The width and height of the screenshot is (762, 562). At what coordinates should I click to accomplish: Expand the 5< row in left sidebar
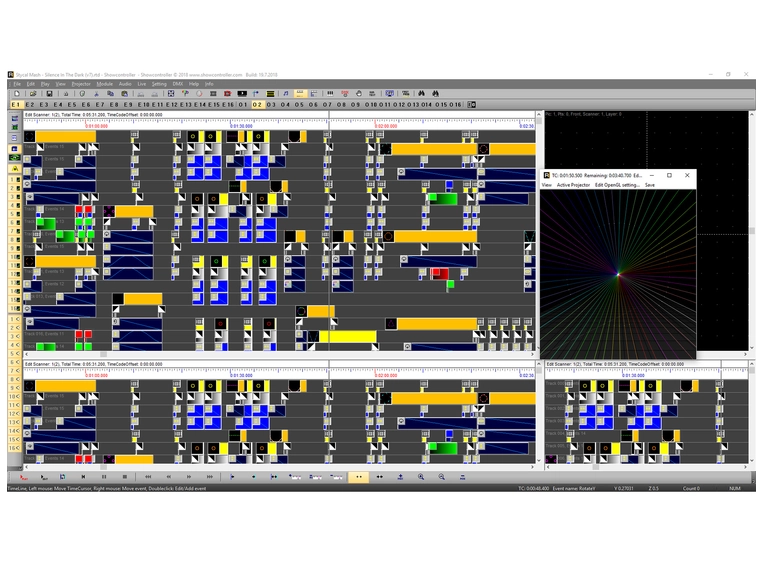15,353
